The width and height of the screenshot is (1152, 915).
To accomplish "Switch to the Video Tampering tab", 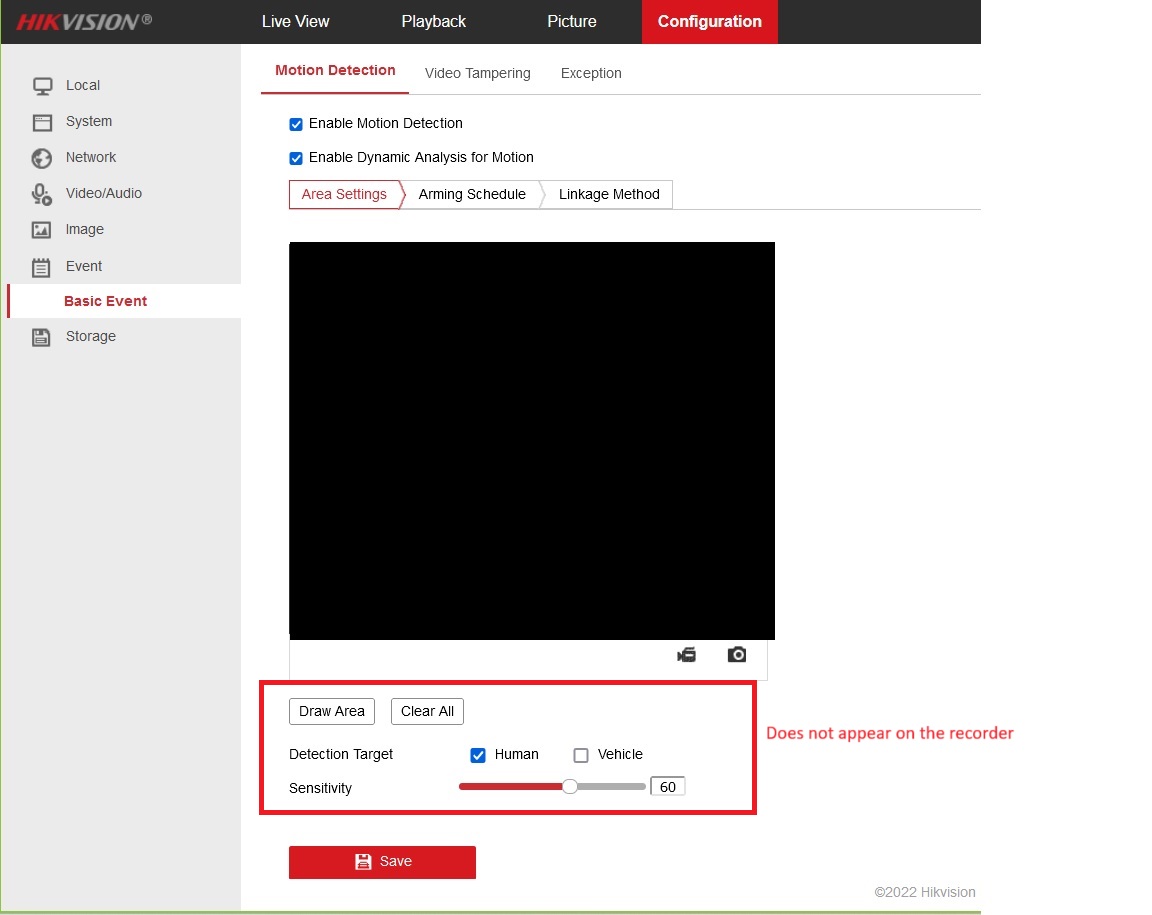I will point(477,73).
